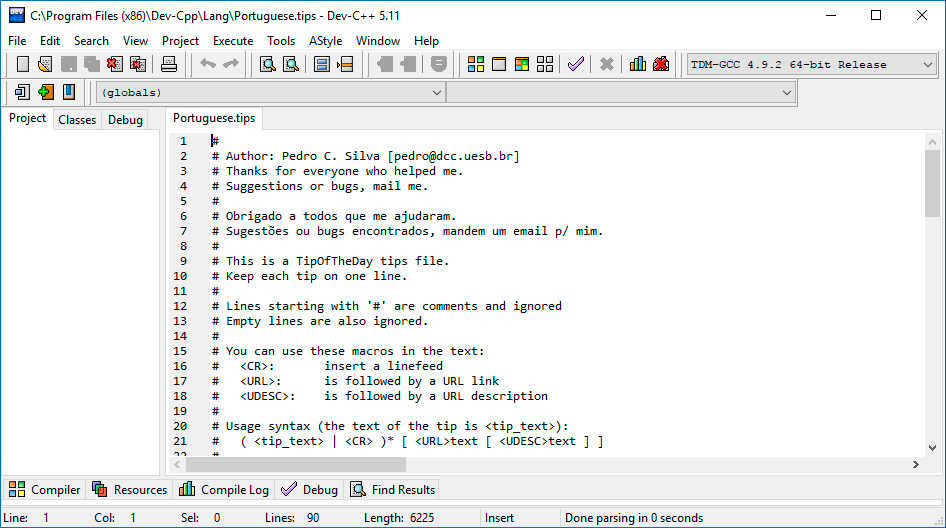946x528 pixels.
Task: Click "Done parsing in 0 seconds" status text
Action: coord(633,518)
